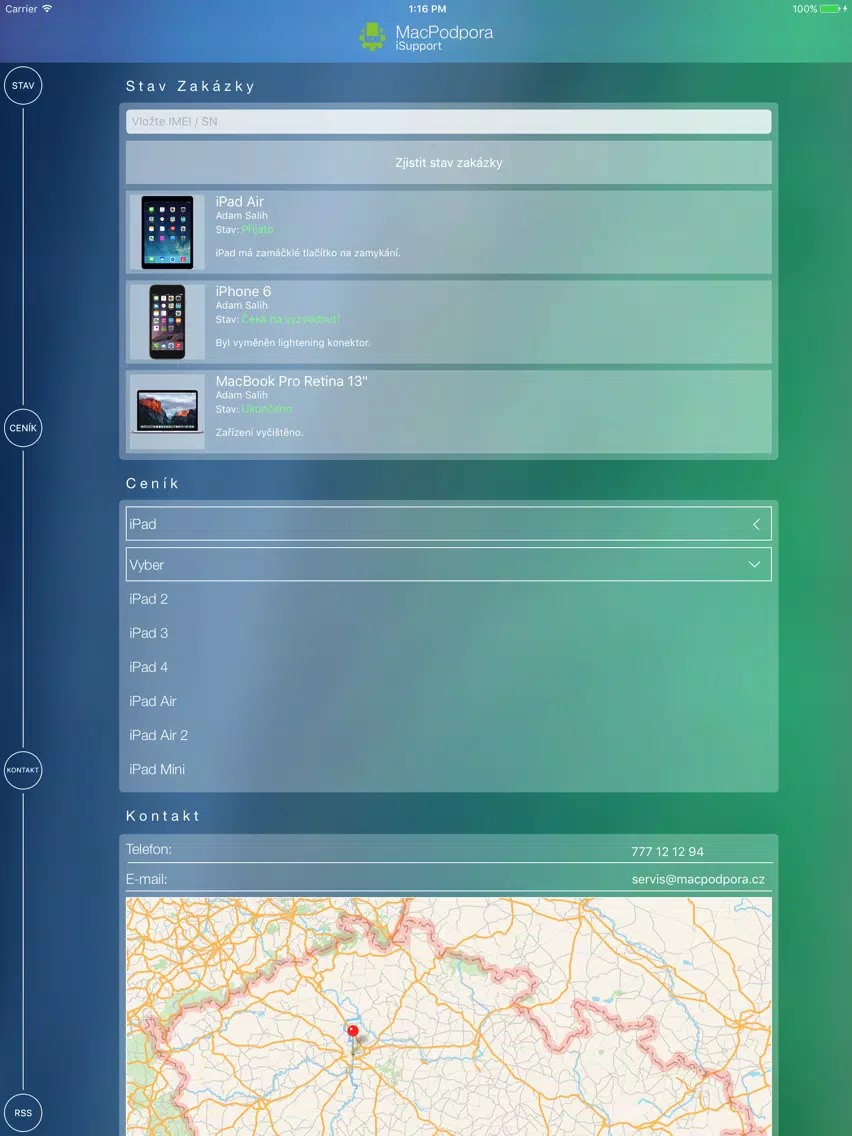852x1136 pixels.
Task: Tap the Wi-Fi status icon
Action: [47, 9]
